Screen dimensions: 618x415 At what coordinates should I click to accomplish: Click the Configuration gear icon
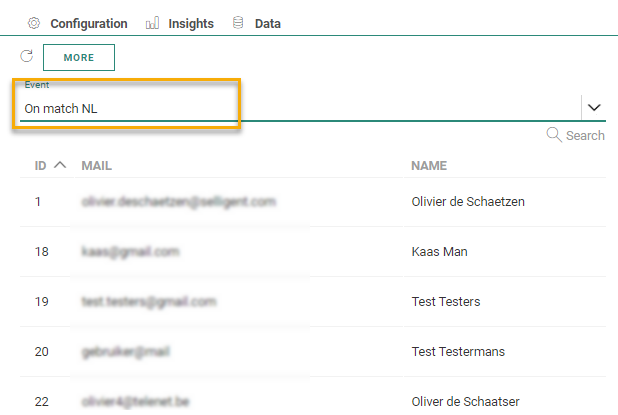pyautogui.click(x=34, y=23)
